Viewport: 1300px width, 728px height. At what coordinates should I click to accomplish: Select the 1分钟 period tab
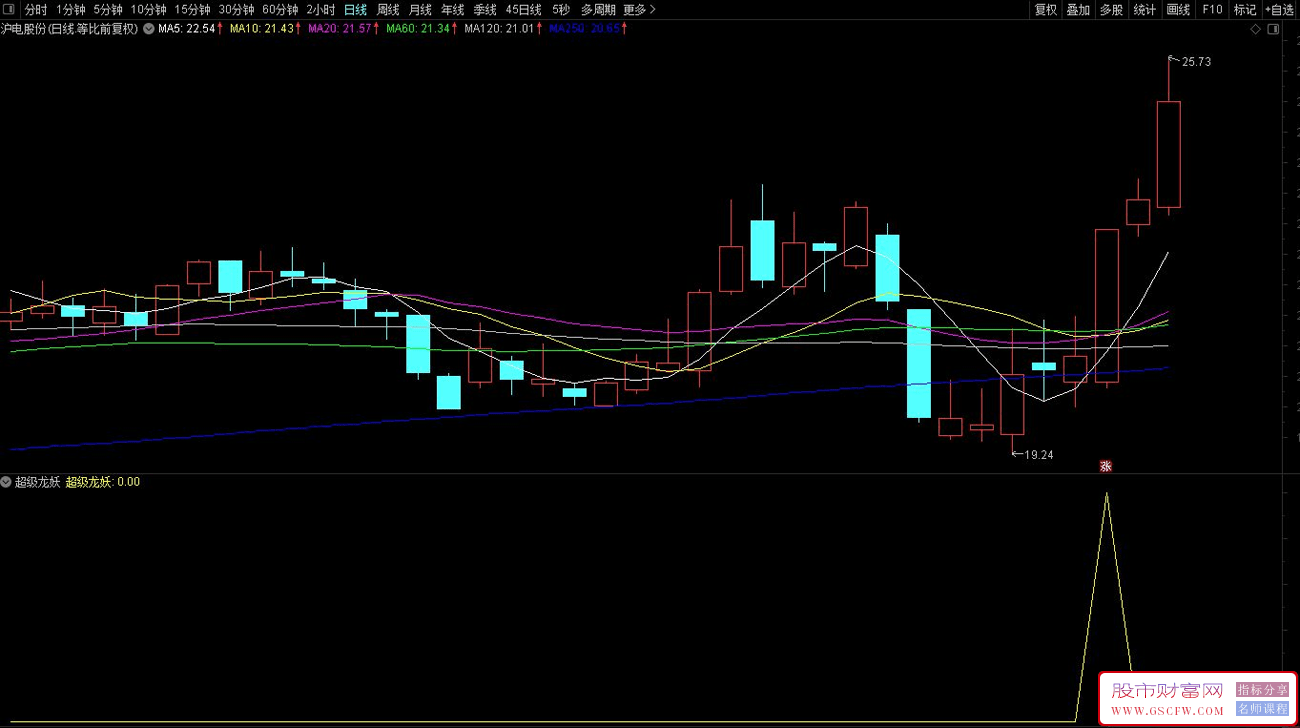[x=71, y=9]
